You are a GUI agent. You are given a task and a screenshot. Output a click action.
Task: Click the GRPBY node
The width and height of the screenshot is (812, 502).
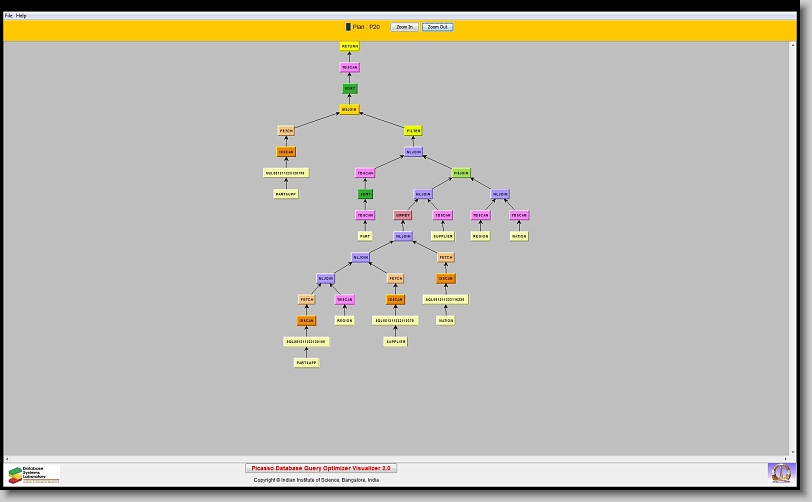tap(403, 215)
